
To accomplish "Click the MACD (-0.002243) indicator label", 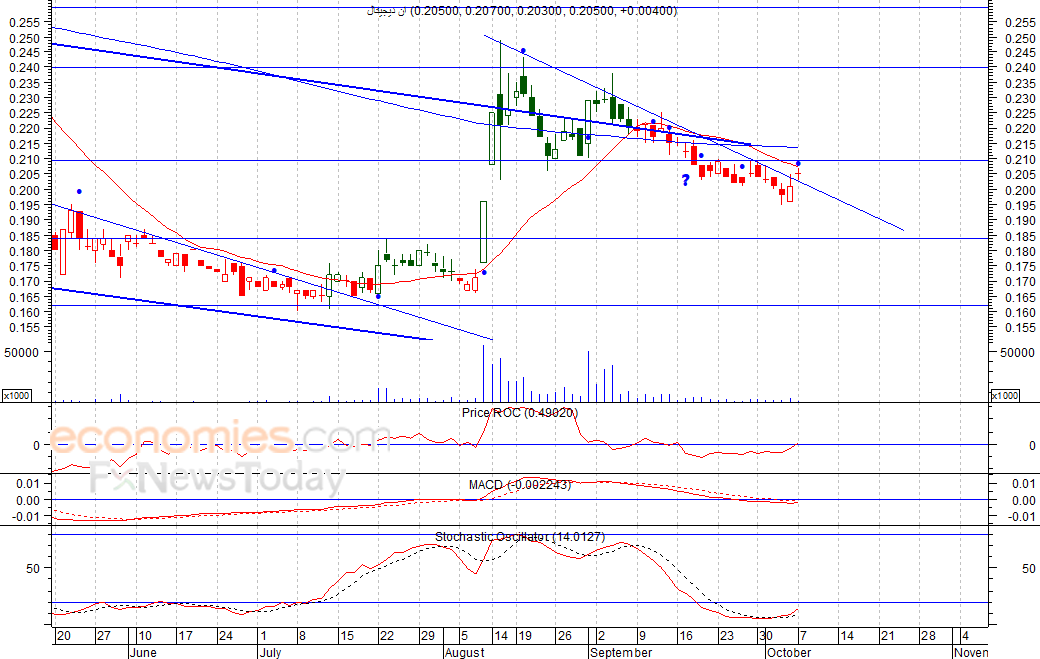I will [519, 485].
